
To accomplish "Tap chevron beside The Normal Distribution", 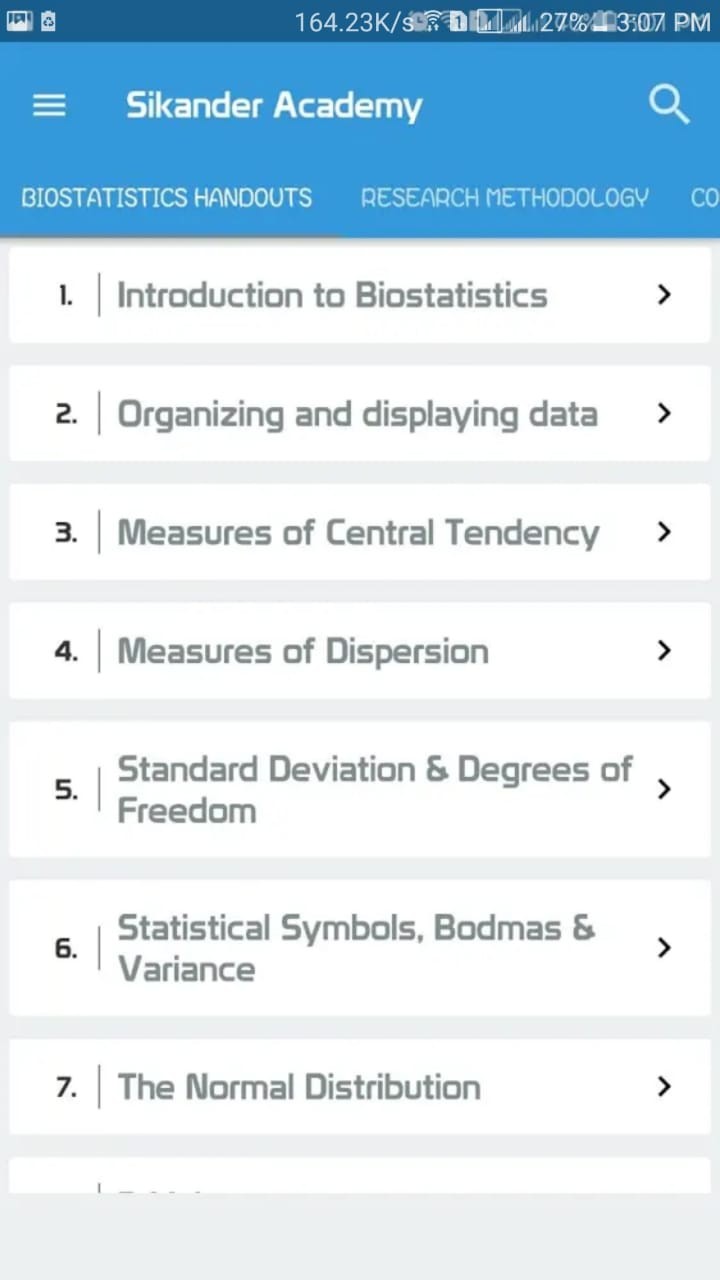I will tap(663, 1086).
